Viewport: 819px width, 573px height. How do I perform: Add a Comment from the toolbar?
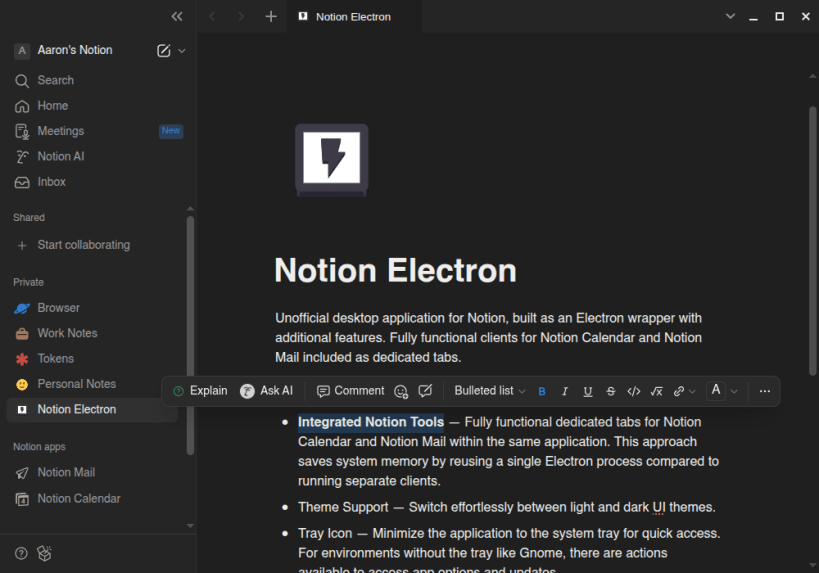point(350,391)
